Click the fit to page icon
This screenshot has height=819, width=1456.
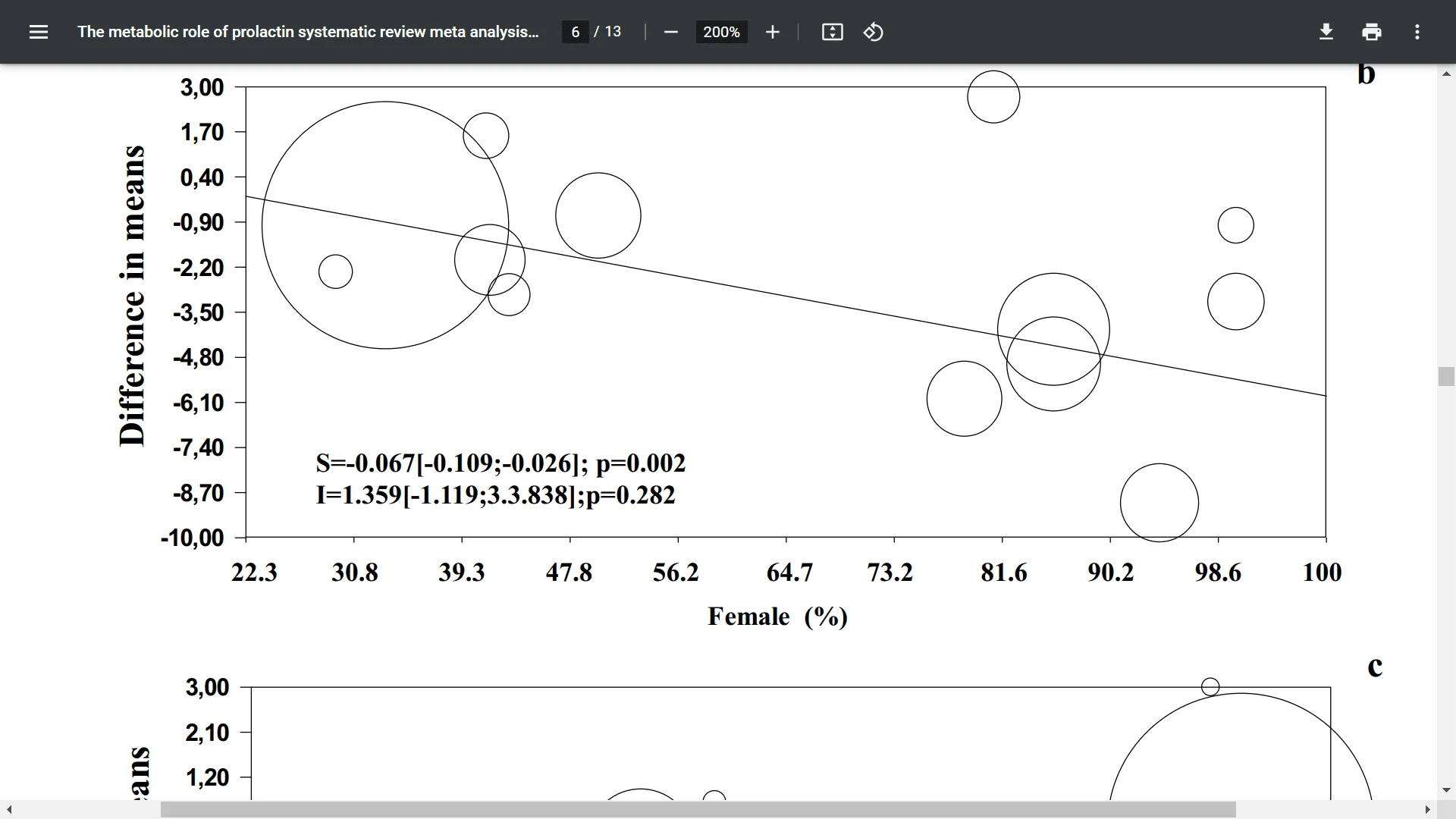click(832, 32)
